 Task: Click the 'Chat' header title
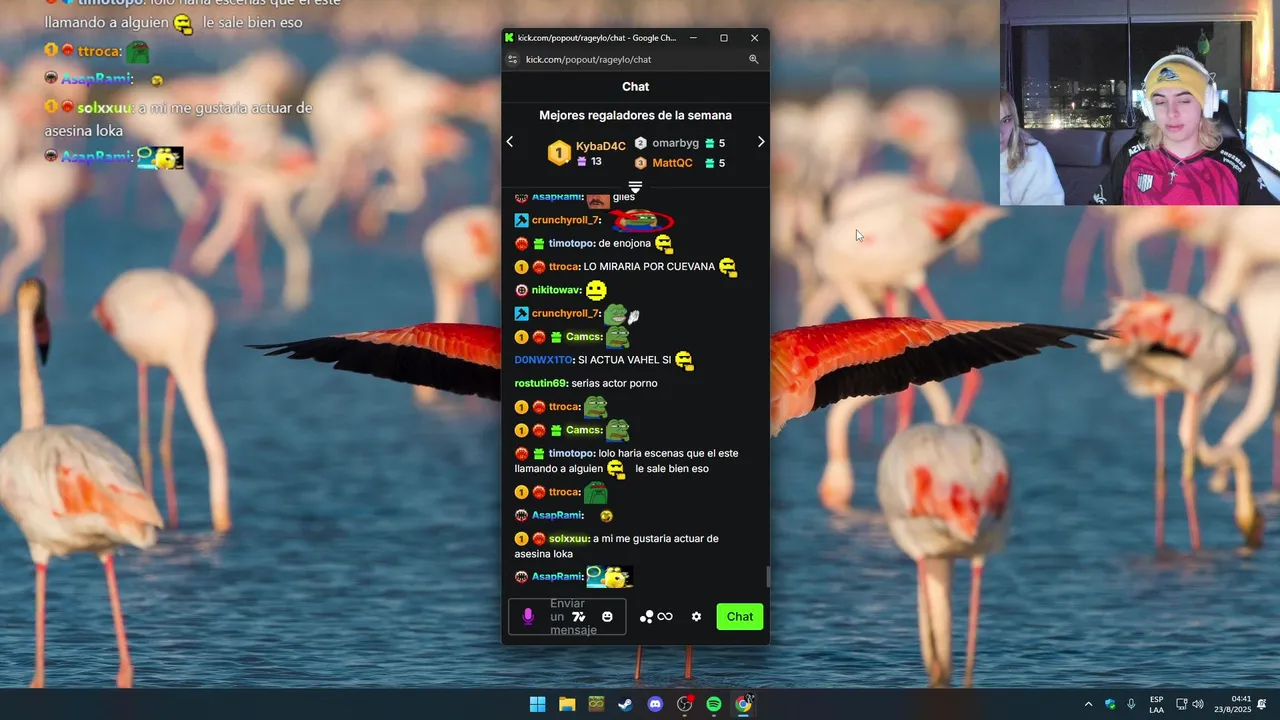[x=635, y=87]
